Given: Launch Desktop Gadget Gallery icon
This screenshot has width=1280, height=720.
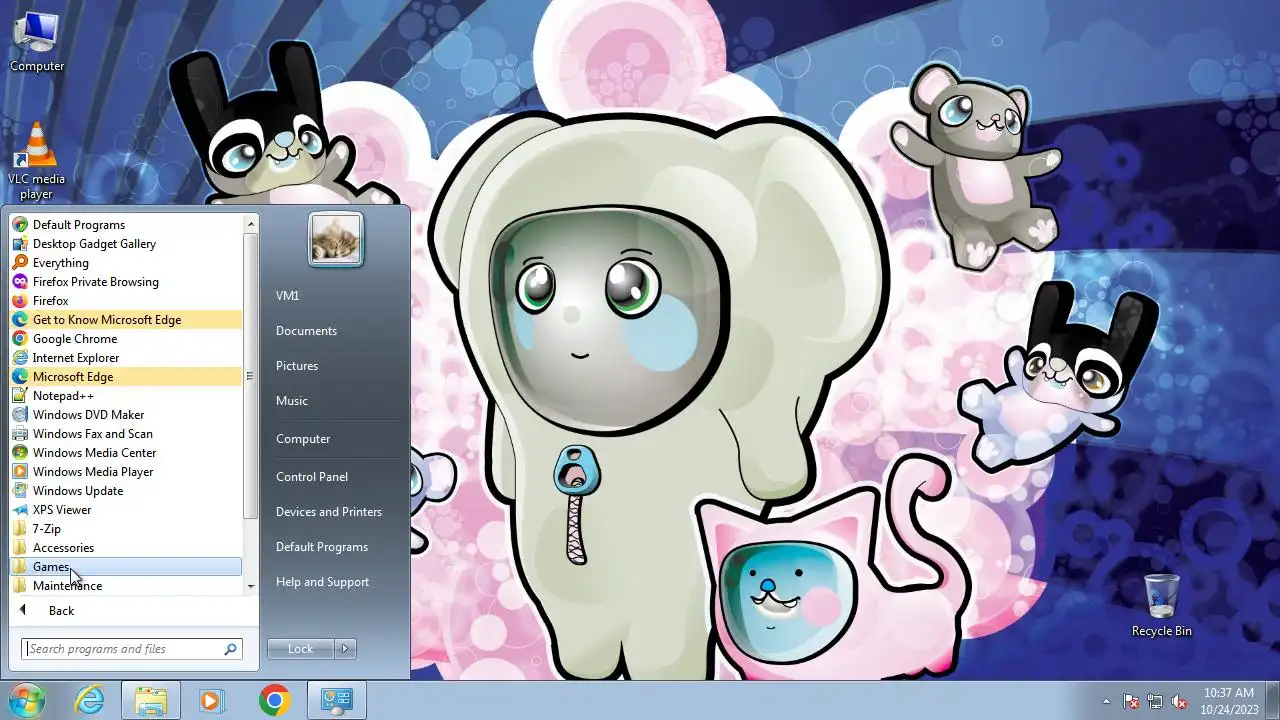Looking at the screenshot, I should click(20, 244).
